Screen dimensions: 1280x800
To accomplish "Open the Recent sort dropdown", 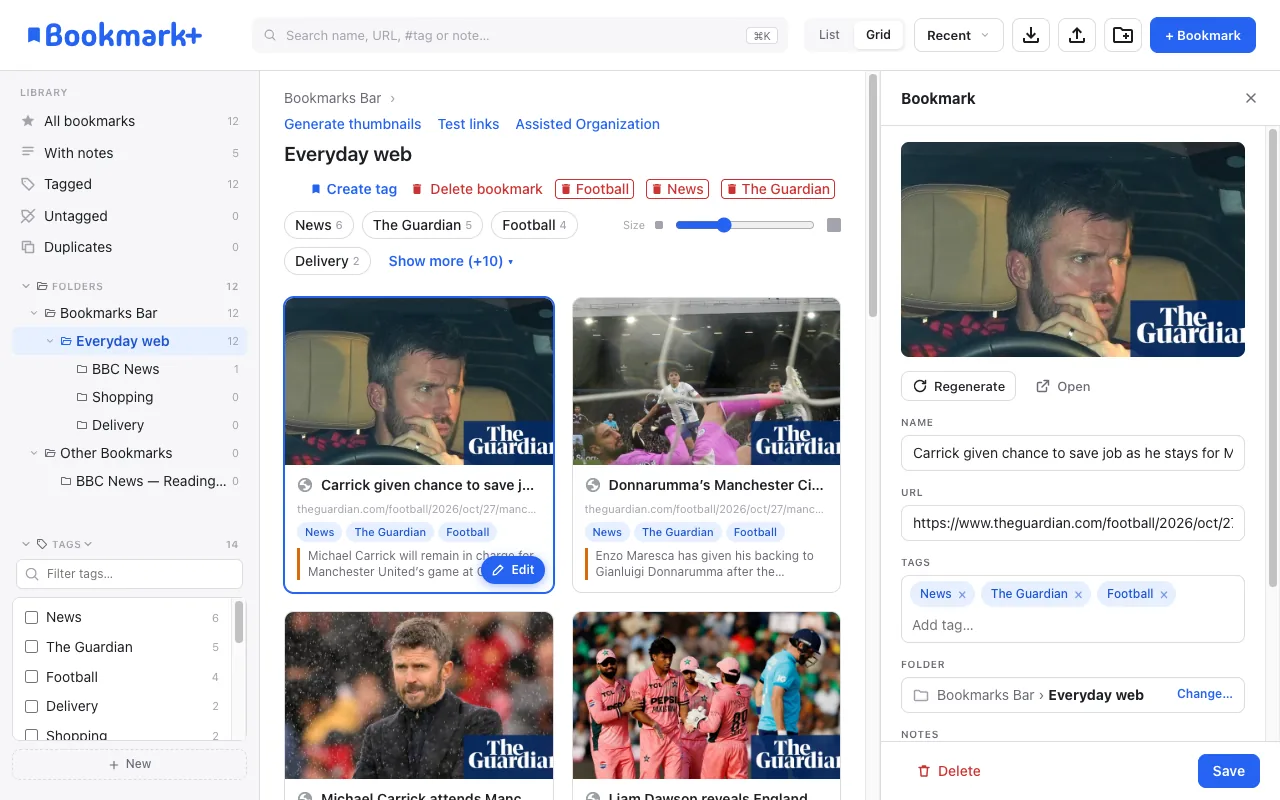I will pos(958,35).
